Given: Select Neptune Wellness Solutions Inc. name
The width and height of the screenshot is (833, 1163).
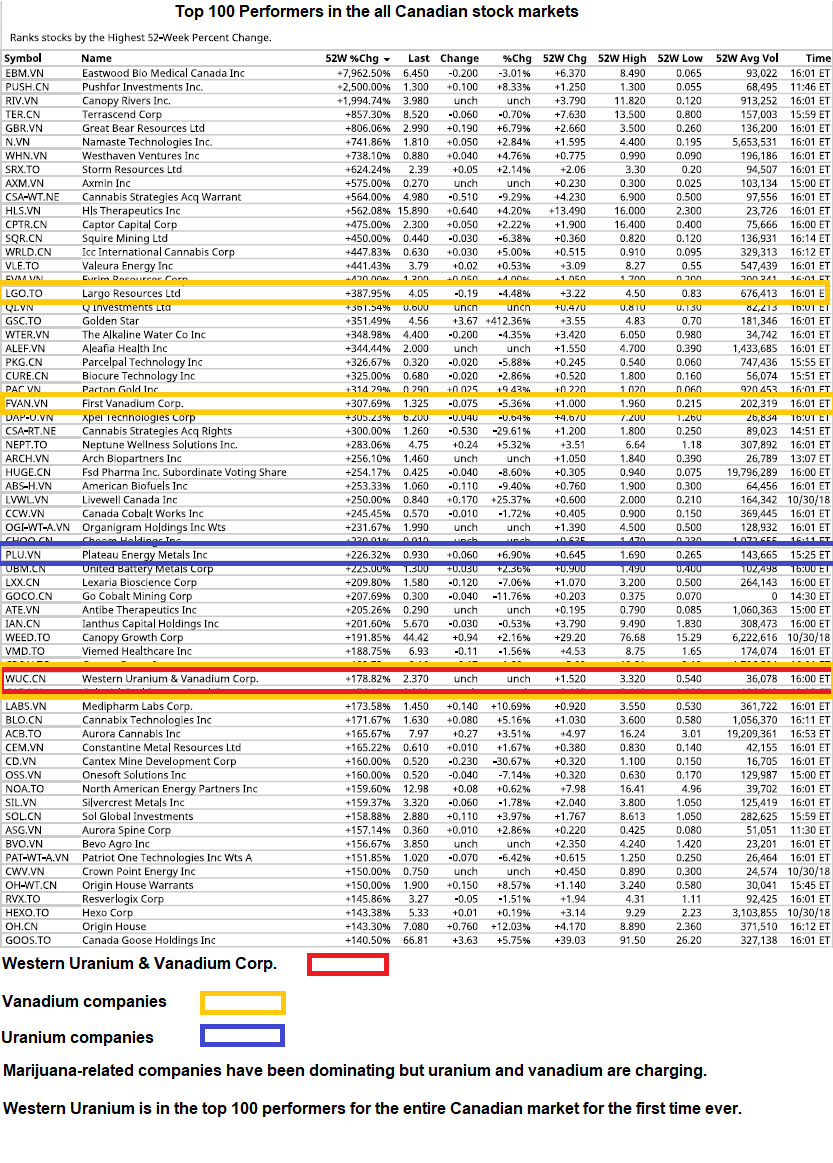Looking at the screenshot, I should [x=159, y=445].
